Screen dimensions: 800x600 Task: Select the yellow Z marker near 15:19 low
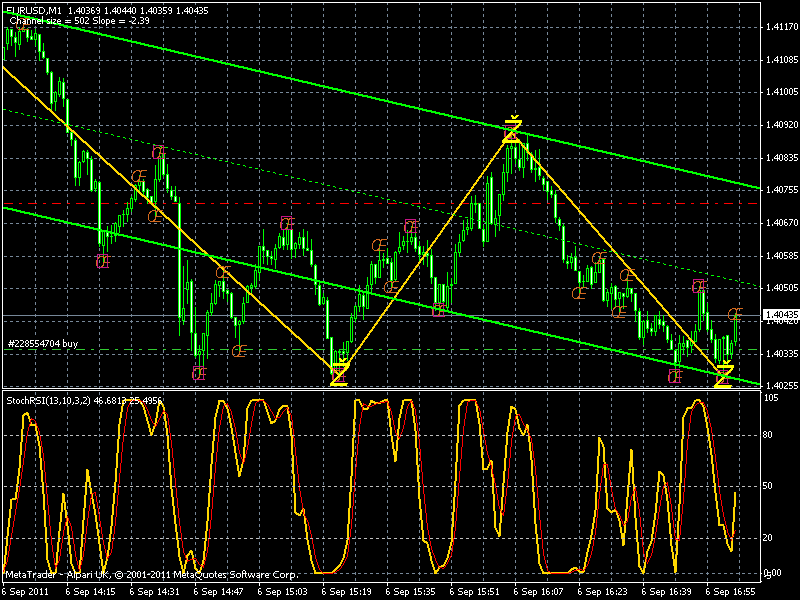pyautogui.click(x=339, y=372)
